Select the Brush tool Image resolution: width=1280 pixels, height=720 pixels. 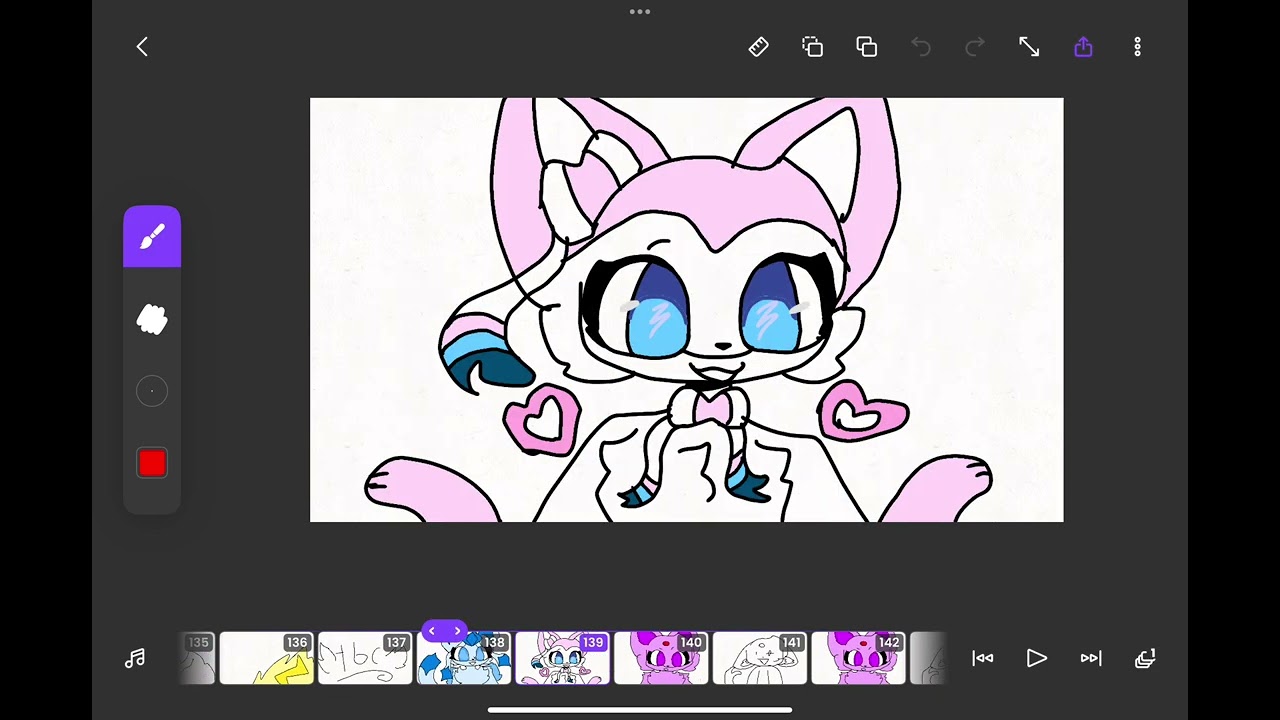[x=152, y=237]
